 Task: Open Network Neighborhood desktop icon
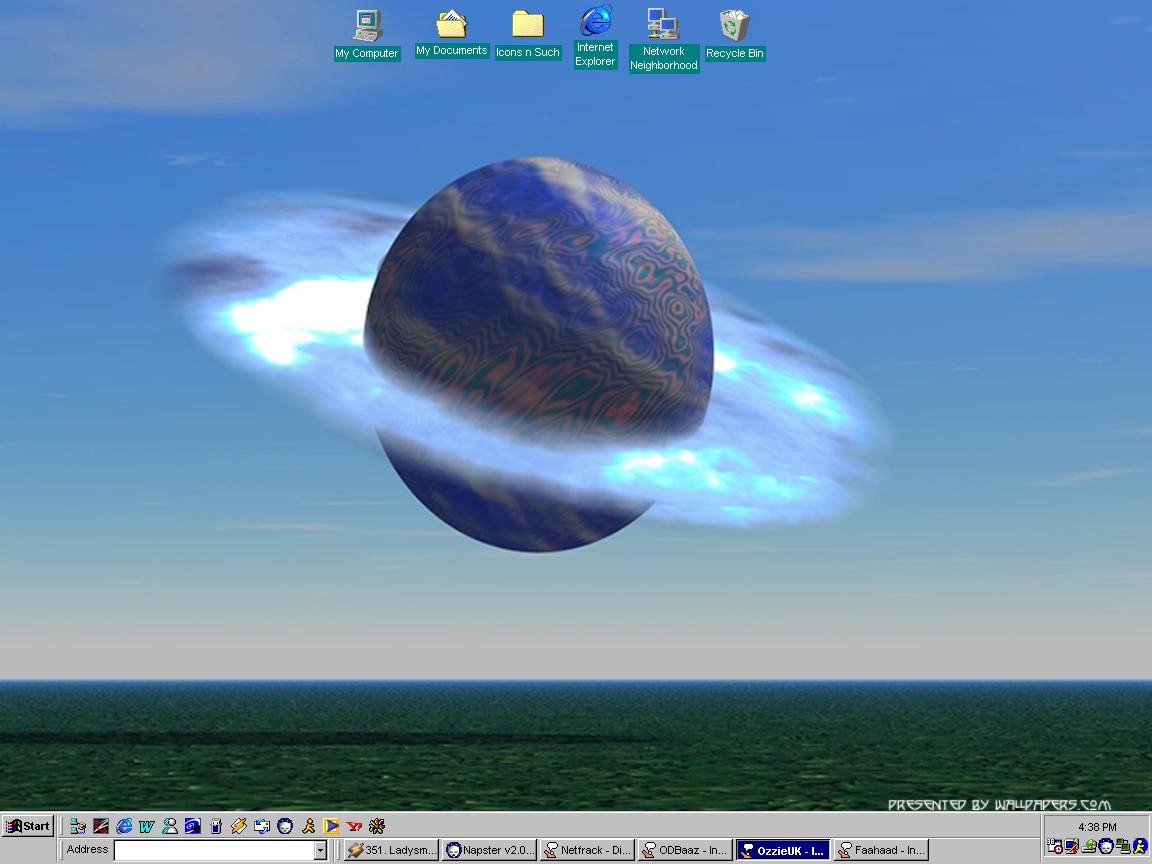tap(663, 25)
